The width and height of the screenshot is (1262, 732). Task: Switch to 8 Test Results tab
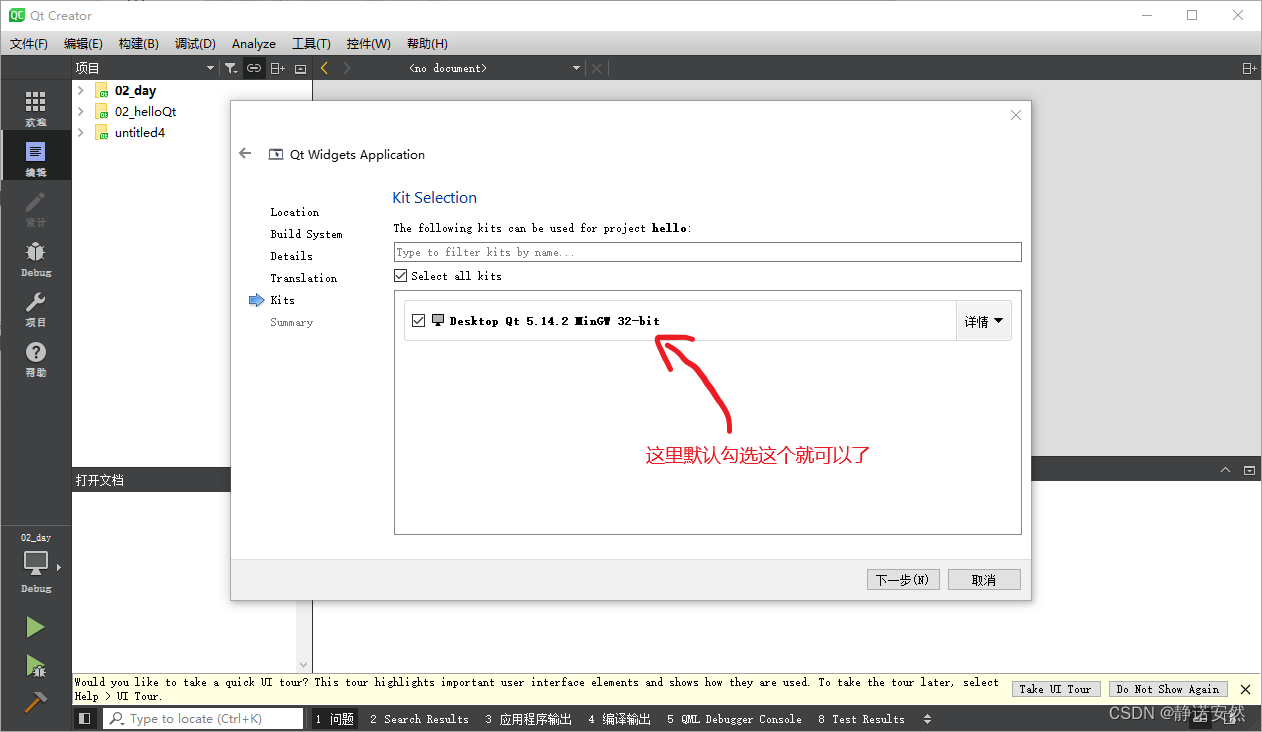click(x=861, y=719)
